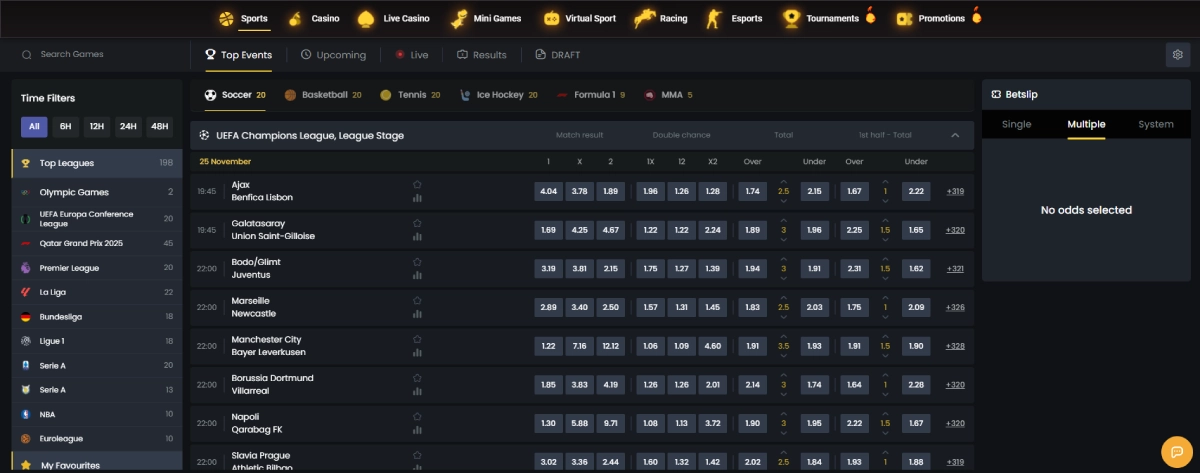
Task: View stats chart for Marseille vs Newcastle
Action: (x=417, y=314)
